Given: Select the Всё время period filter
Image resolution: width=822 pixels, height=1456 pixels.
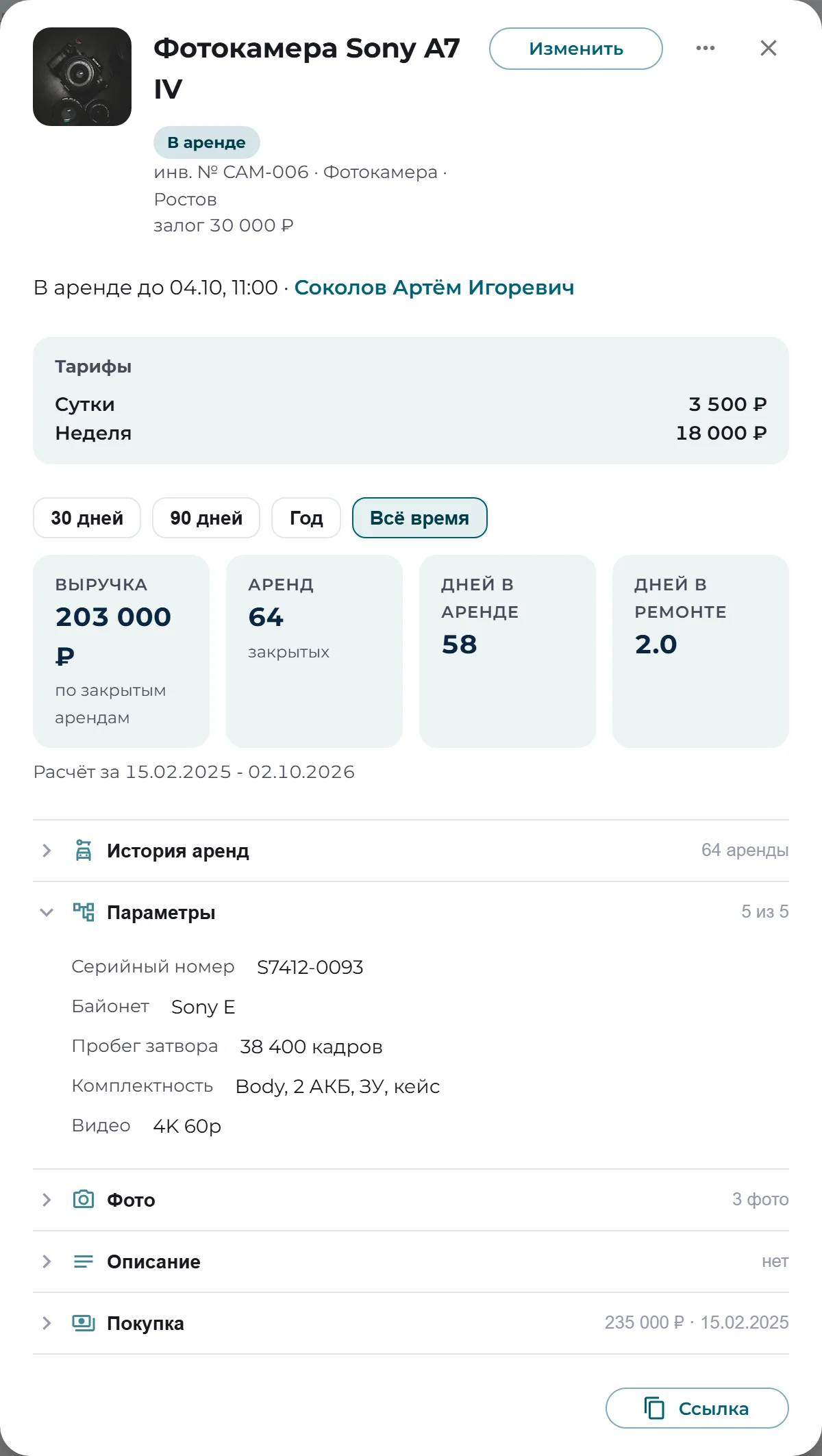Looking at the screenshot, I should pyautogui.click(x=419, y=518).
